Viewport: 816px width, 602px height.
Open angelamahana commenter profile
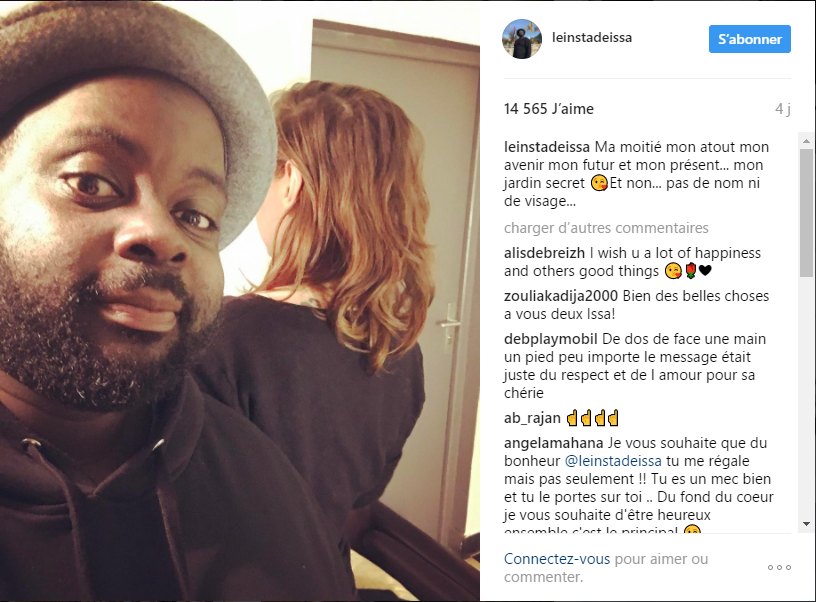(553, 443)
